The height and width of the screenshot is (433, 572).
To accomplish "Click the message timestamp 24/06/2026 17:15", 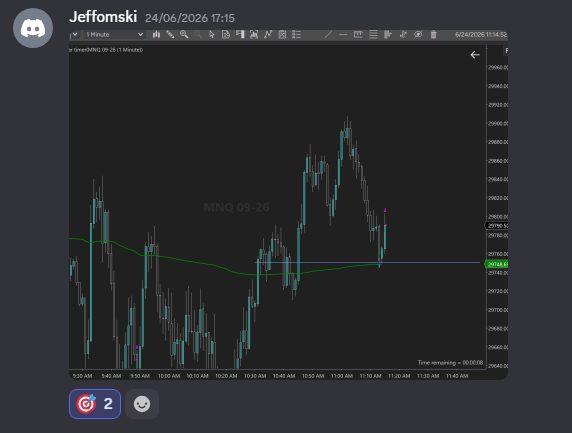I will pos(190,18).
